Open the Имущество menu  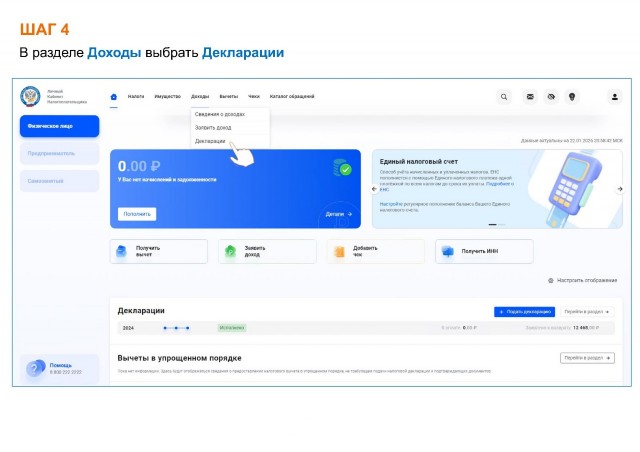click(168, 97)
